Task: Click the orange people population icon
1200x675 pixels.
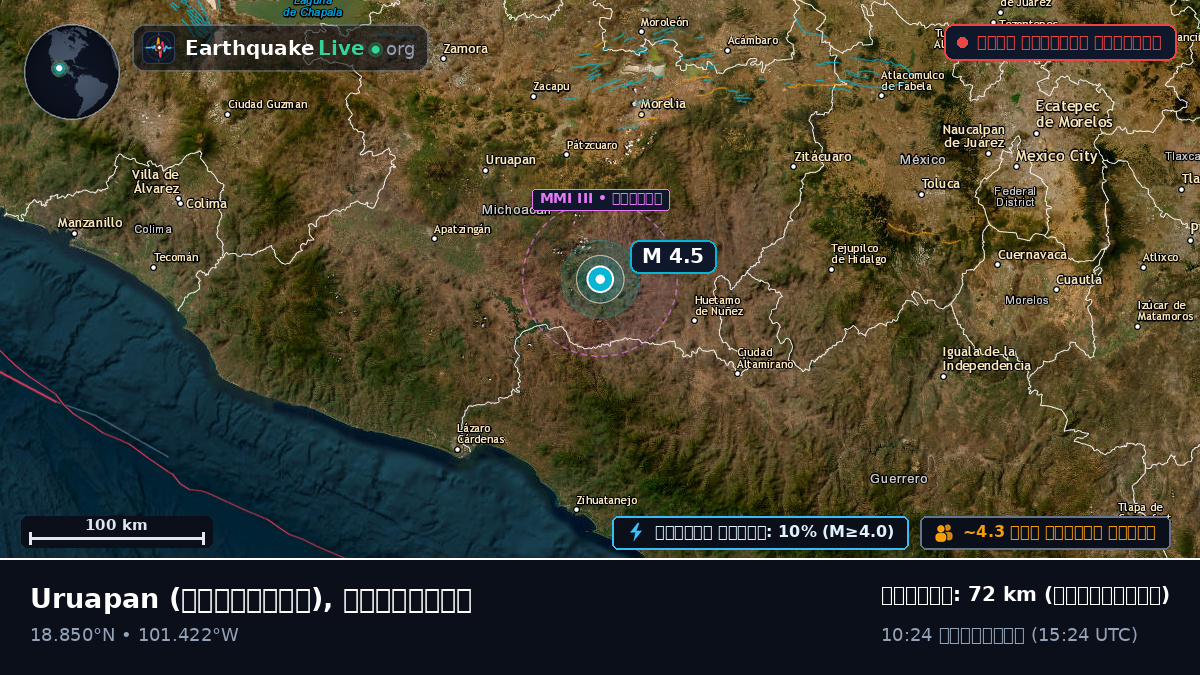Action: tap(944, 533)
